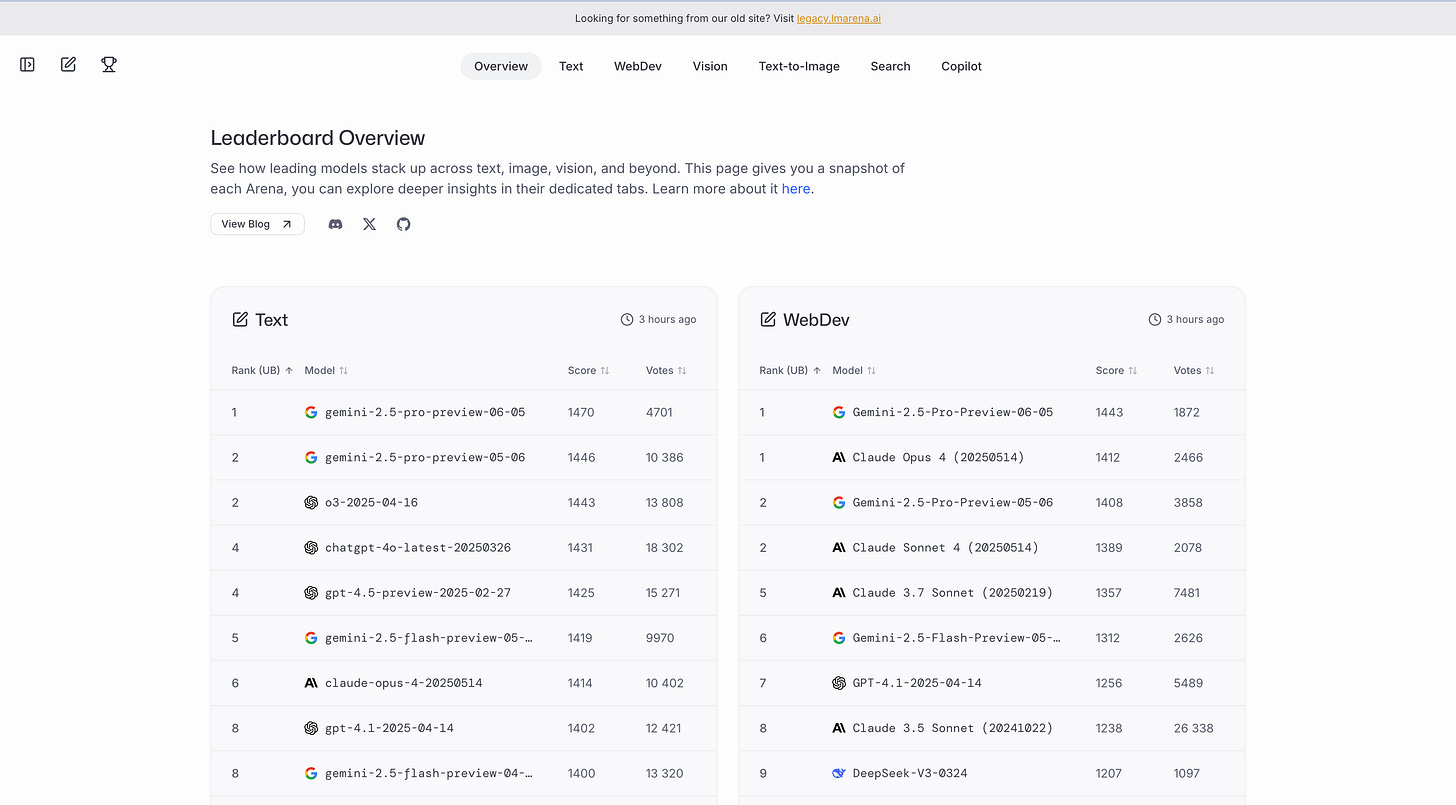This screenshot has width=1456, height=805.
Task: Click the View Blog button
Action: [257, 224]
